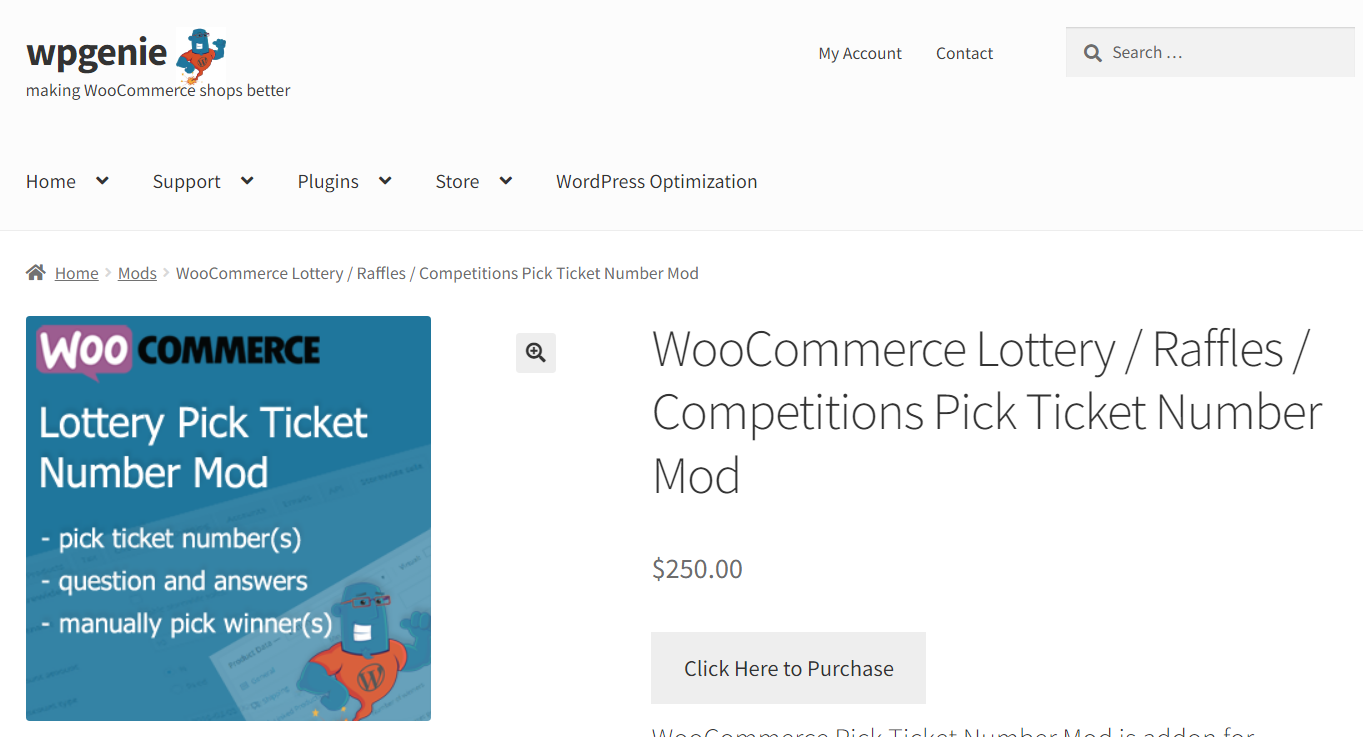Click the magnifying glass search icon
1363x737 pixels.
1093,52
